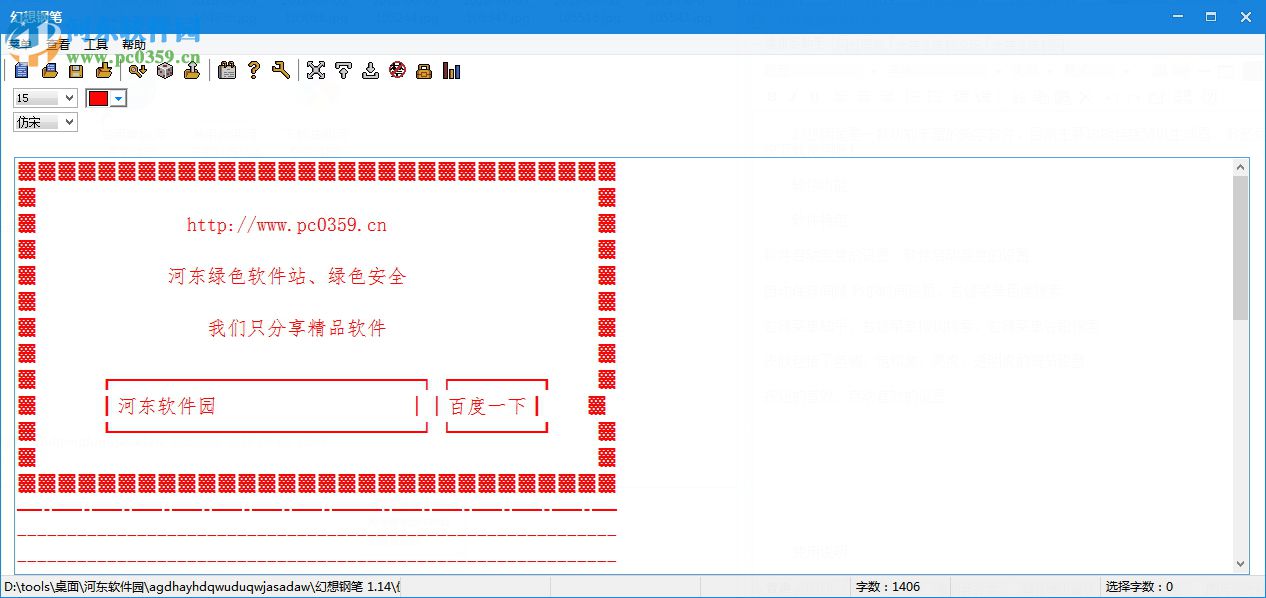
Task: Open the 工具 menu
Action: tap(95, 44)
